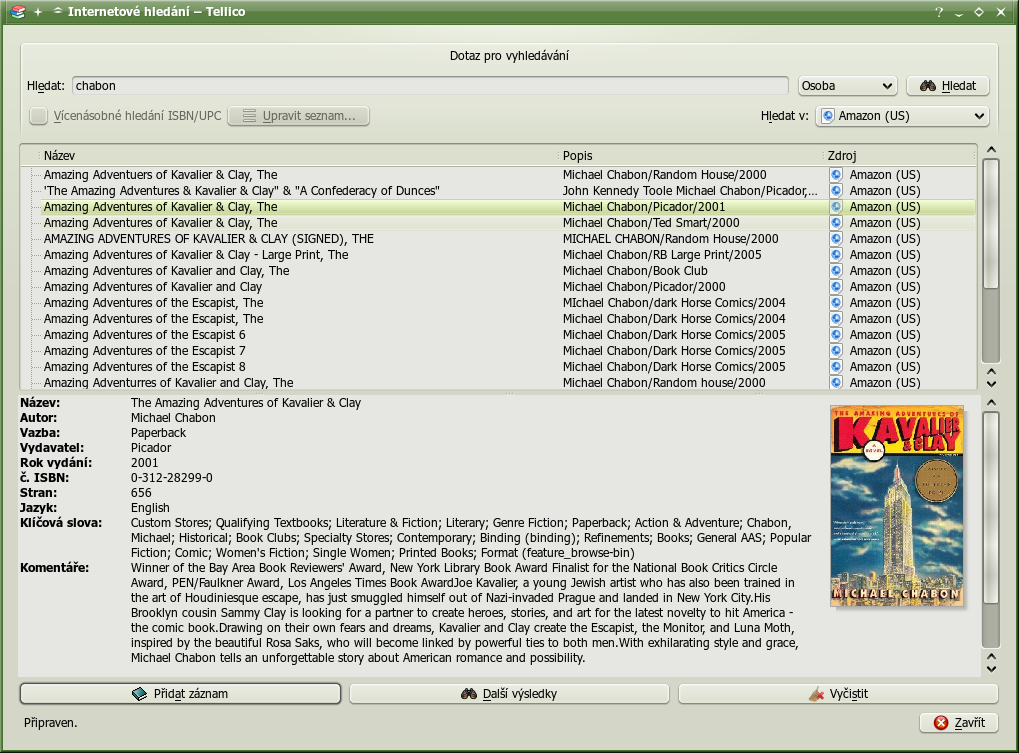Click the help question mark in title bar
The width and height of the screenshot is (1019, 753).
[x=939, y=12]
